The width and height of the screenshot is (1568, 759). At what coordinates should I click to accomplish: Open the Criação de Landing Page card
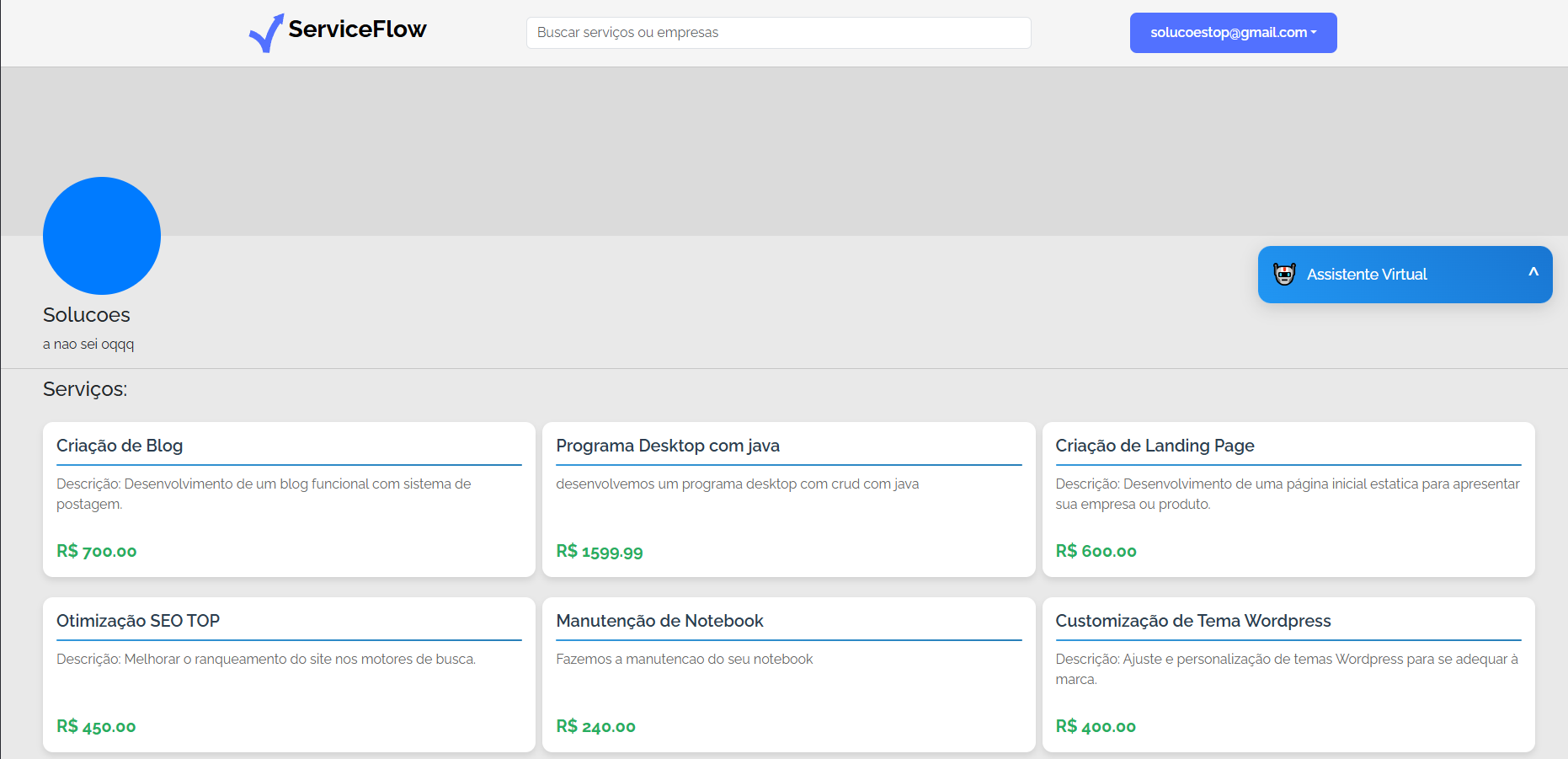click(x=1288, y=500)
